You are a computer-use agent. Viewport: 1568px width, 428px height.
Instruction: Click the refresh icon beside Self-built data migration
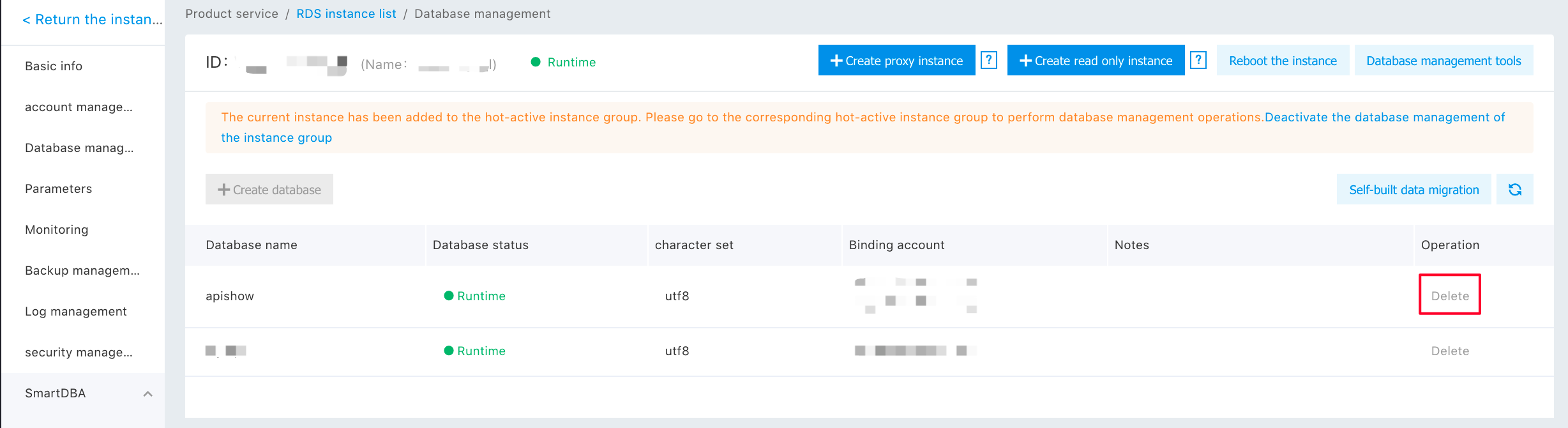[1514, 190]
